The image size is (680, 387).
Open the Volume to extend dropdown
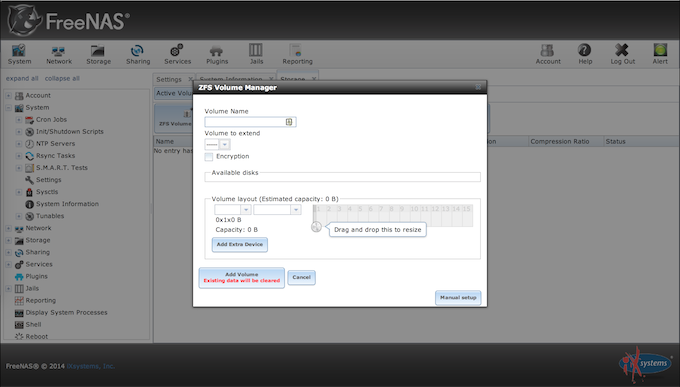pyautogui.click(x=225, y=144)
